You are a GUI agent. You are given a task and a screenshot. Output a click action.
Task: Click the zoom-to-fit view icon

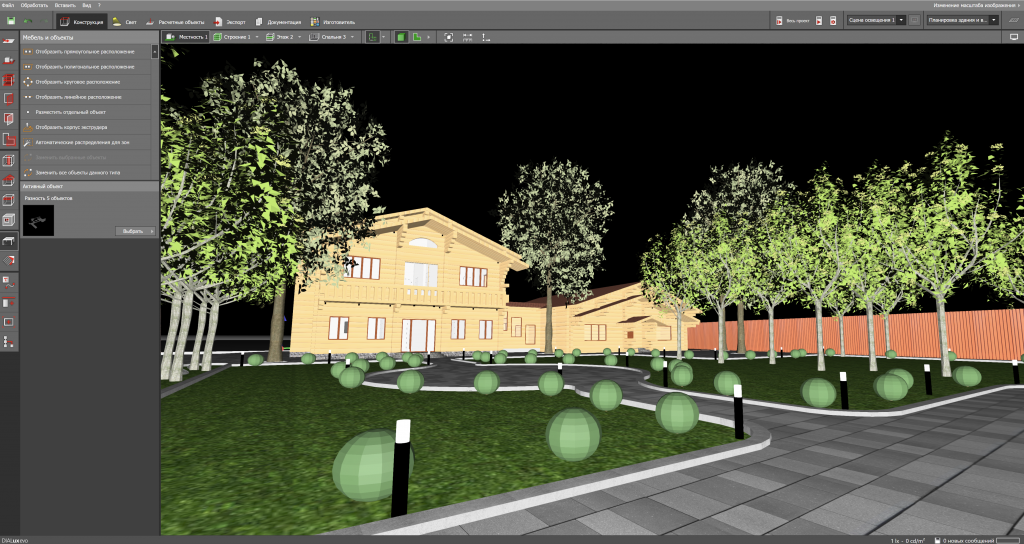pos(449,37)
